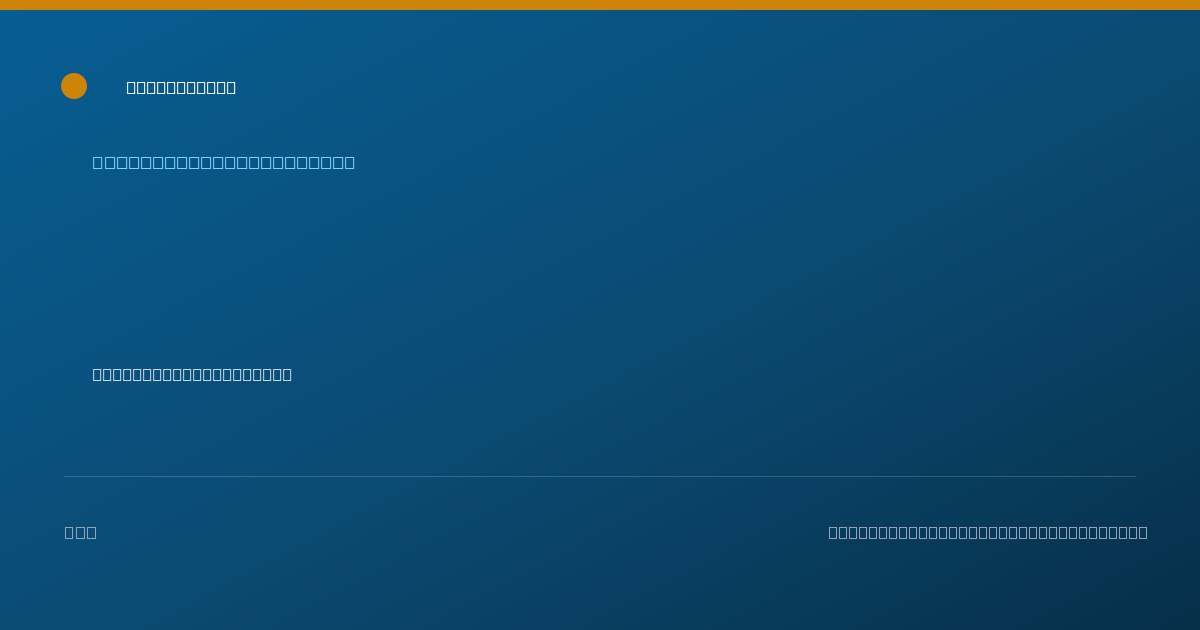Select the white title text beside the logo
Viewport: 1200px width, 630px height.
181,87
